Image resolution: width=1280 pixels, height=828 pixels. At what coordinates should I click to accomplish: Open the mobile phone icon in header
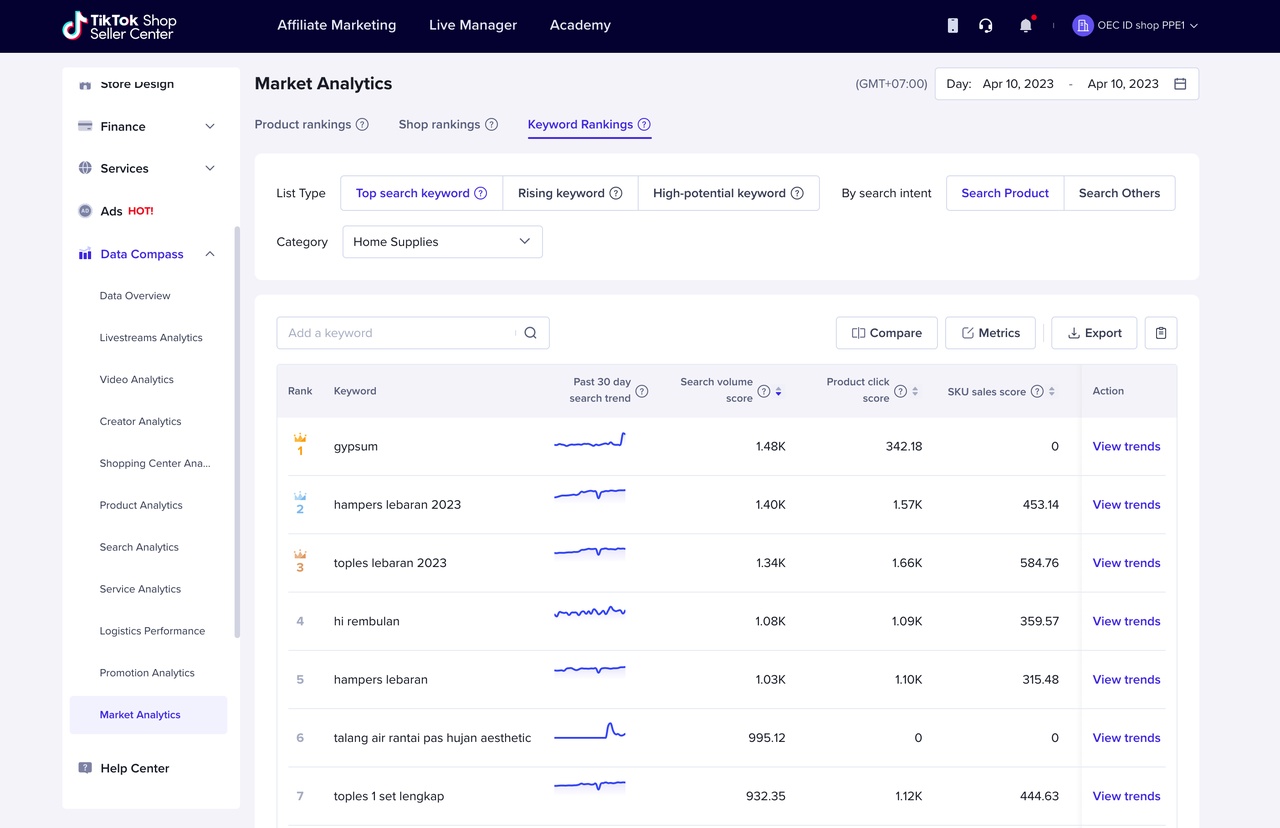click(x=952, y=25)
